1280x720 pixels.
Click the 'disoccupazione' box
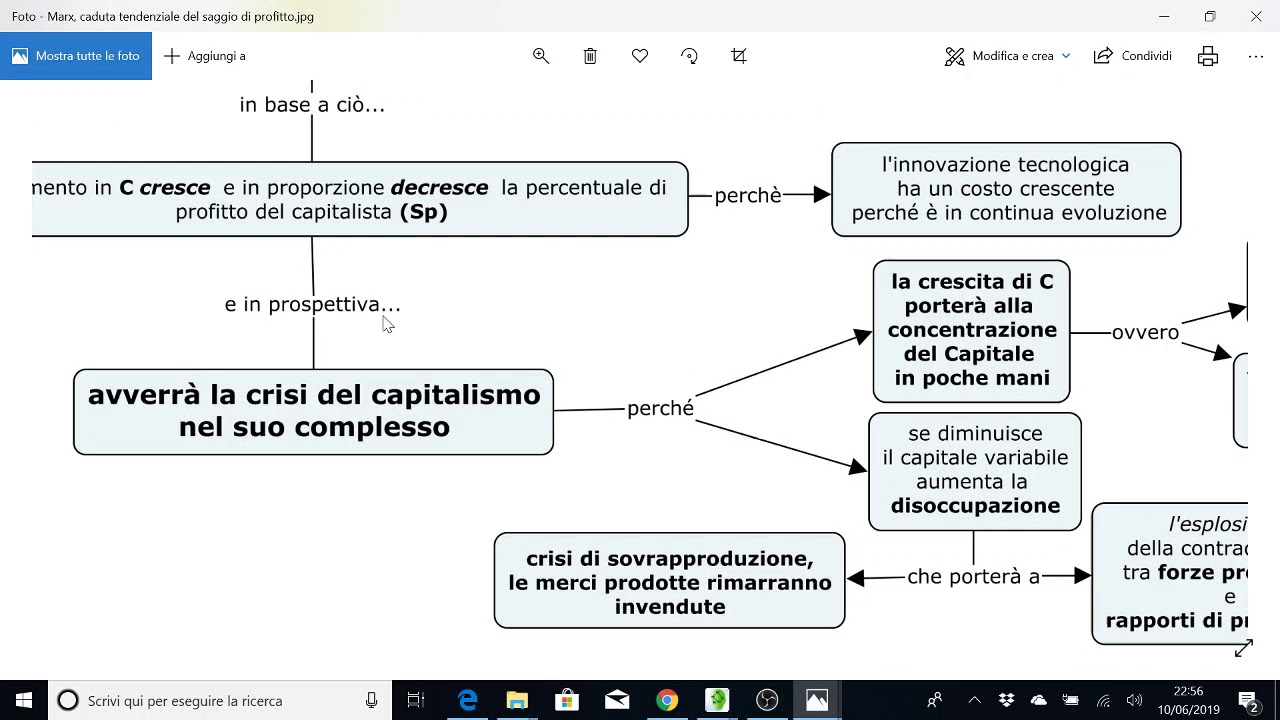(975, 471)
